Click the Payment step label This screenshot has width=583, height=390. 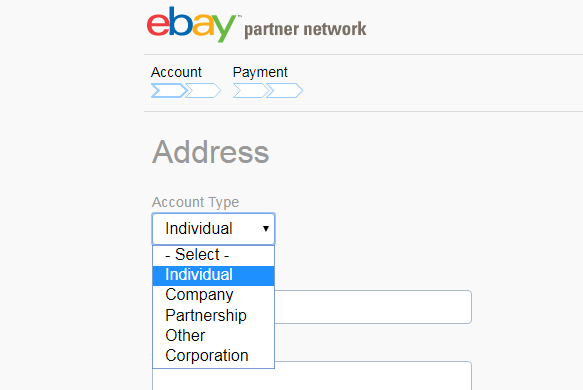click(260, 72)
